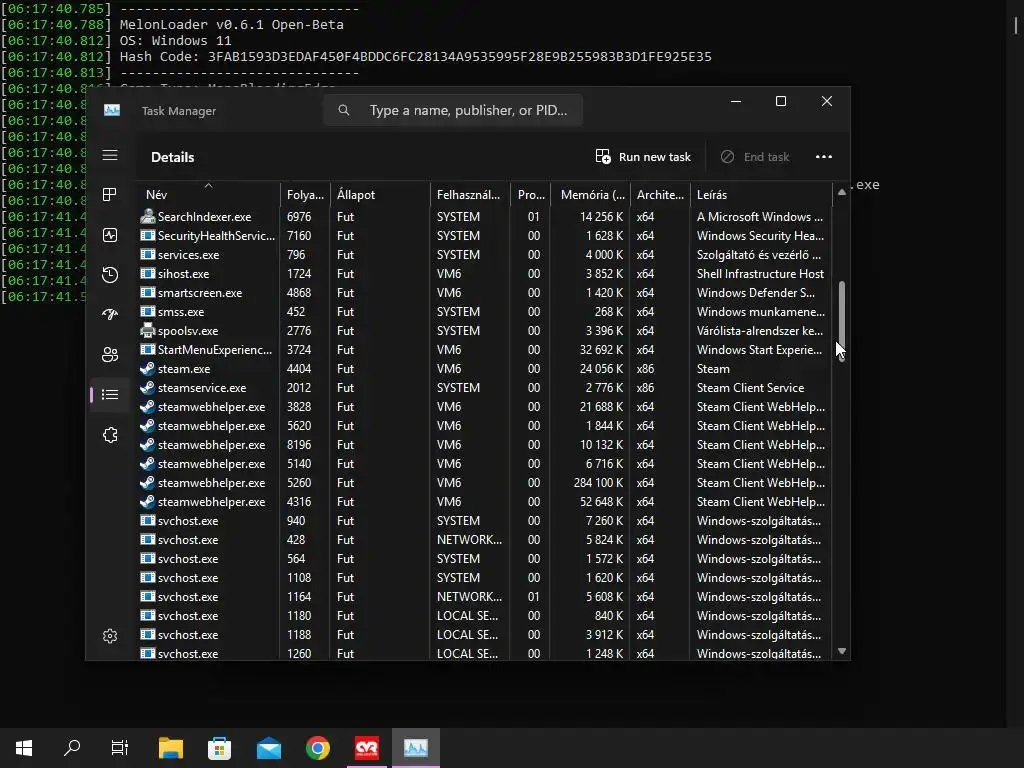Click the Task Manager taskbar button
1024x768 pixels.
415,748
